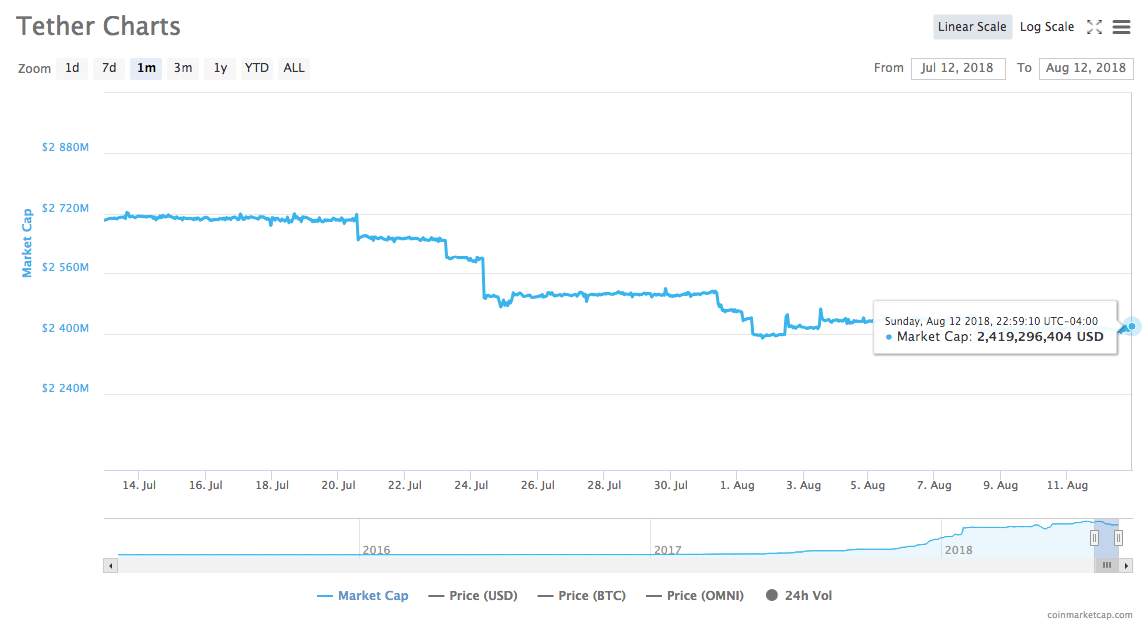Click the navigator left range handle
Image resolution: width=1148 pixels, height=625 pixels.
pos(1094,537)
